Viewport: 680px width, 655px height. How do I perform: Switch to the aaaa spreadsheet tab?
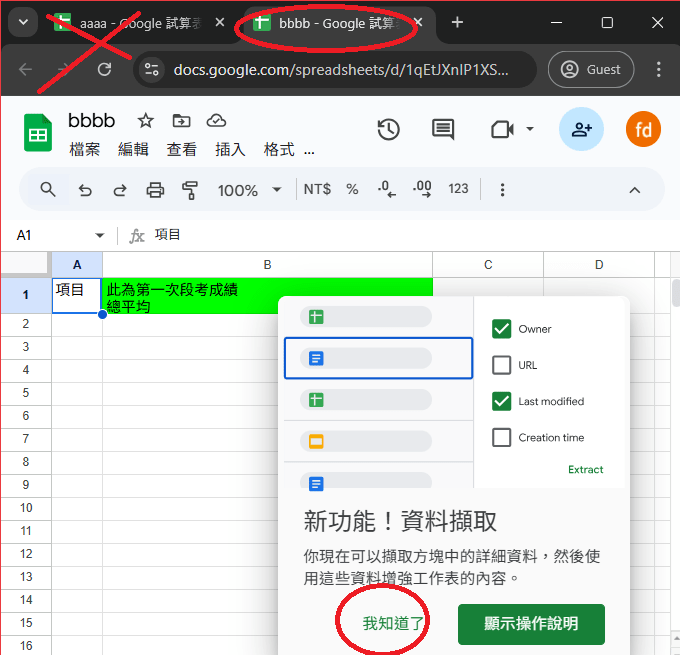[x=130, y=22]
